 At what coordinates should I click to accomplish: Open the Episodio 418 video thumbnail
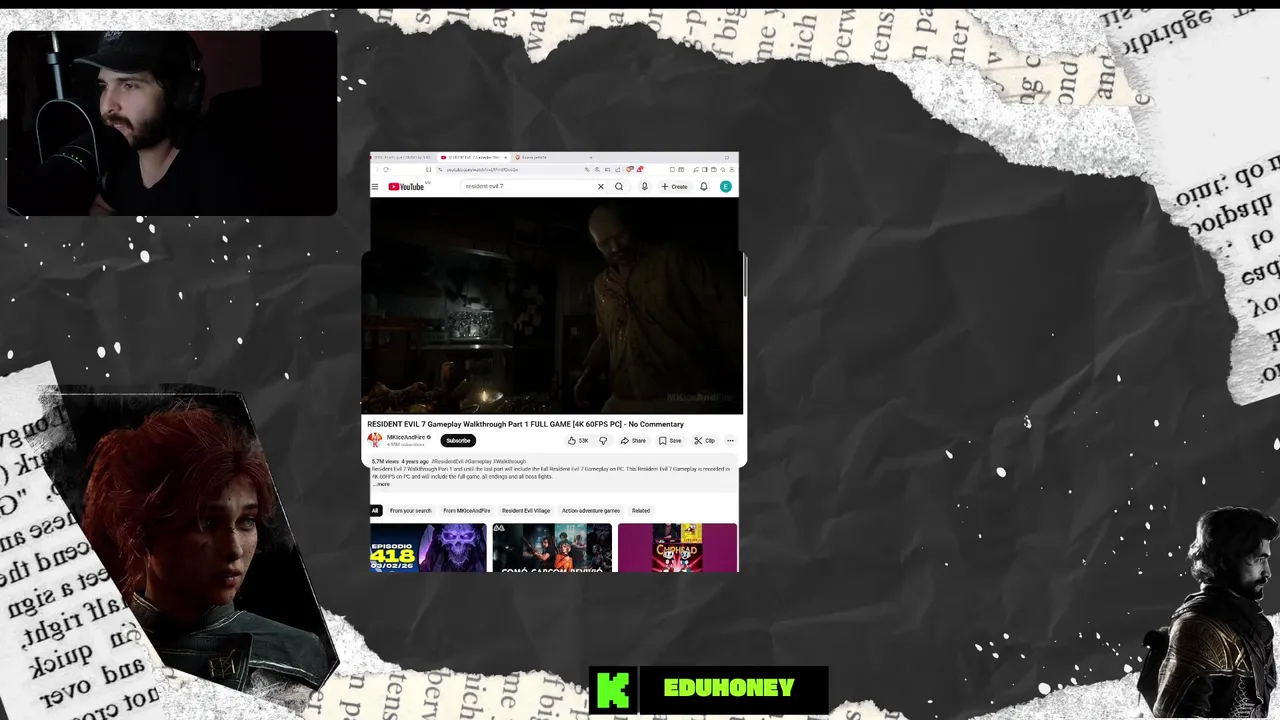428,547
